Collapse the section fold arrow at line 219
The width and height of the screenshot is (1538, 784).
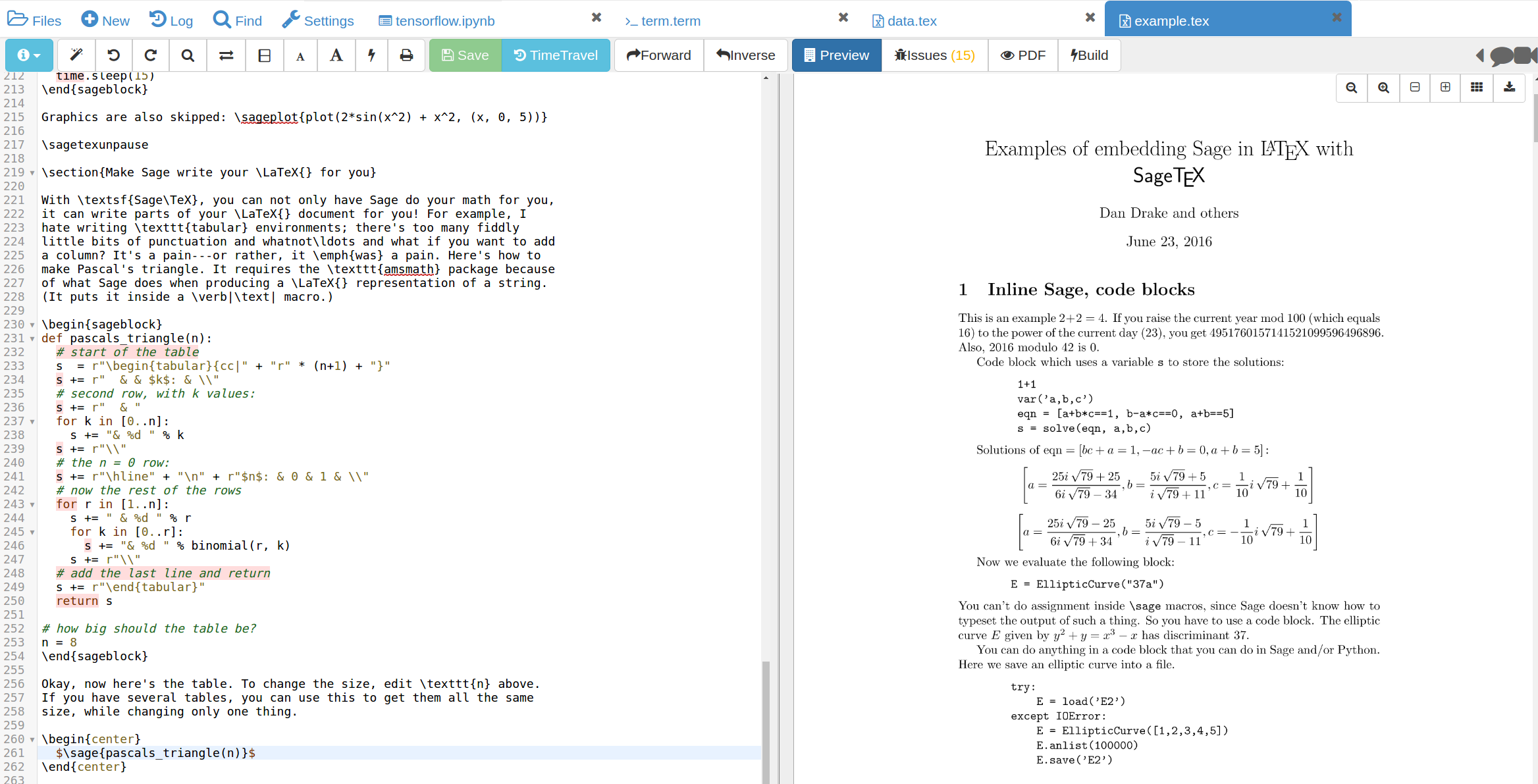32,173
